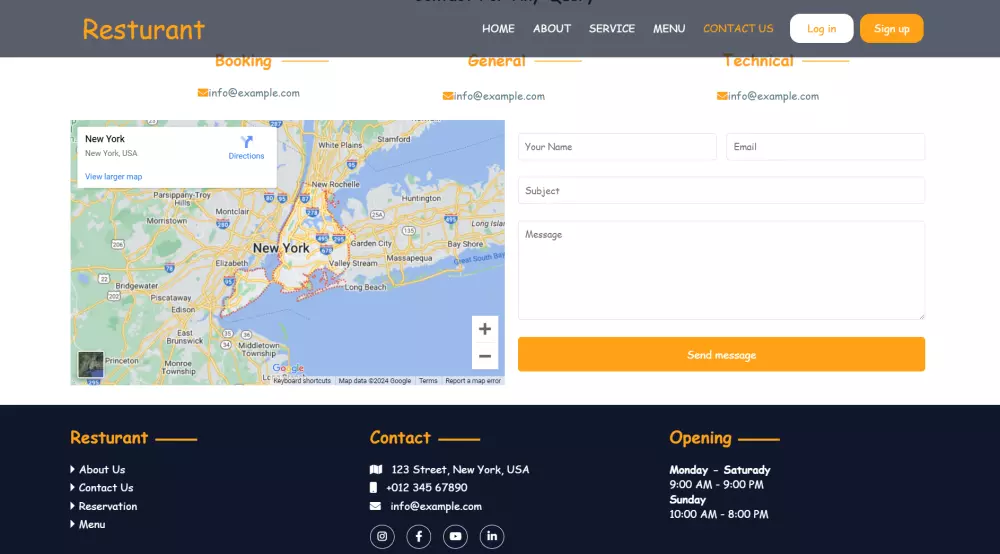The height and width of the screenshot is (554, 1000).
Task: Zoom out on the map
Action: click(x=485, y=356)
